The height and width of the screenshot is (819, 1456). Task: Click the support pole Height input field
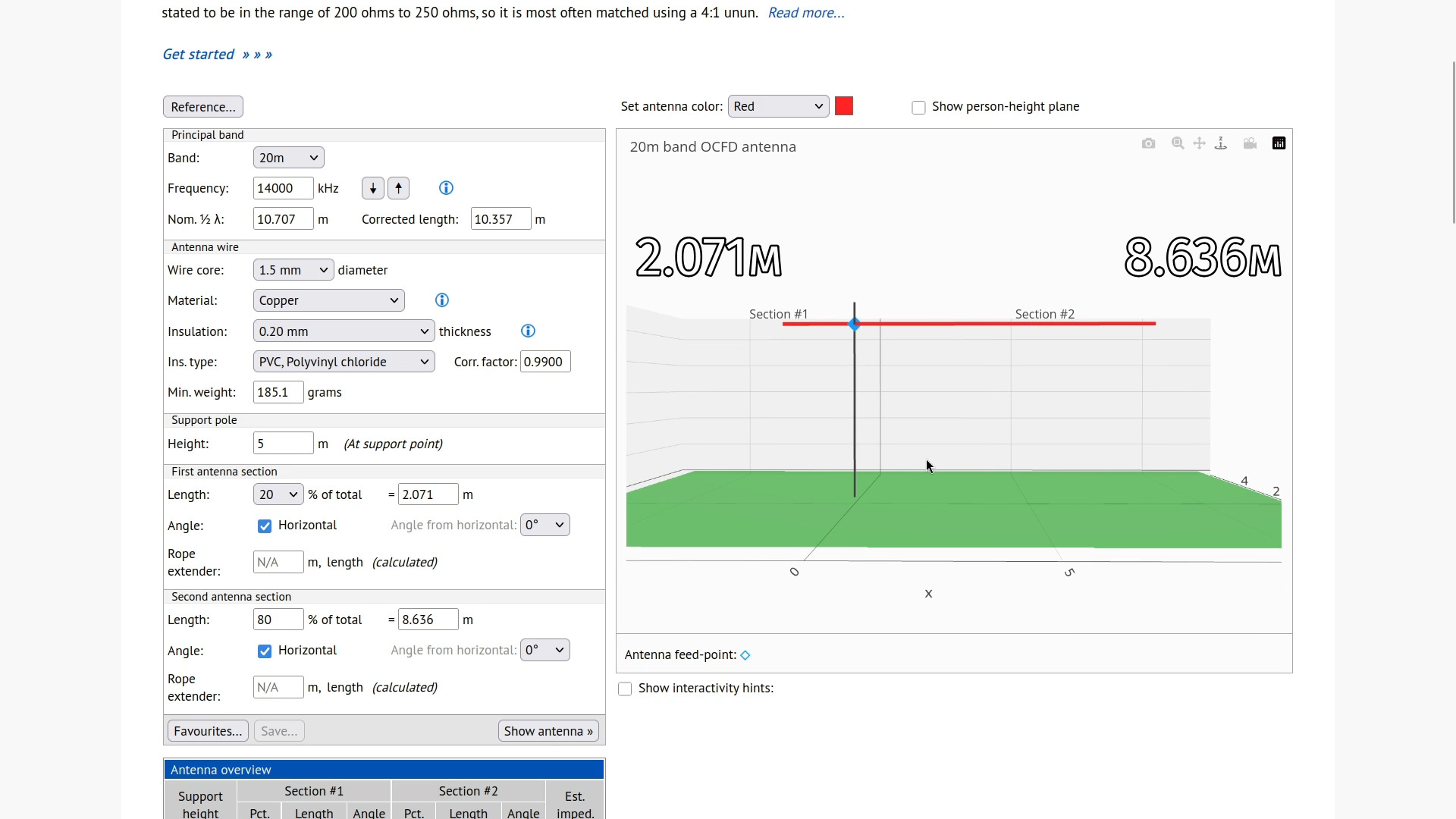[x=283, y=444]
